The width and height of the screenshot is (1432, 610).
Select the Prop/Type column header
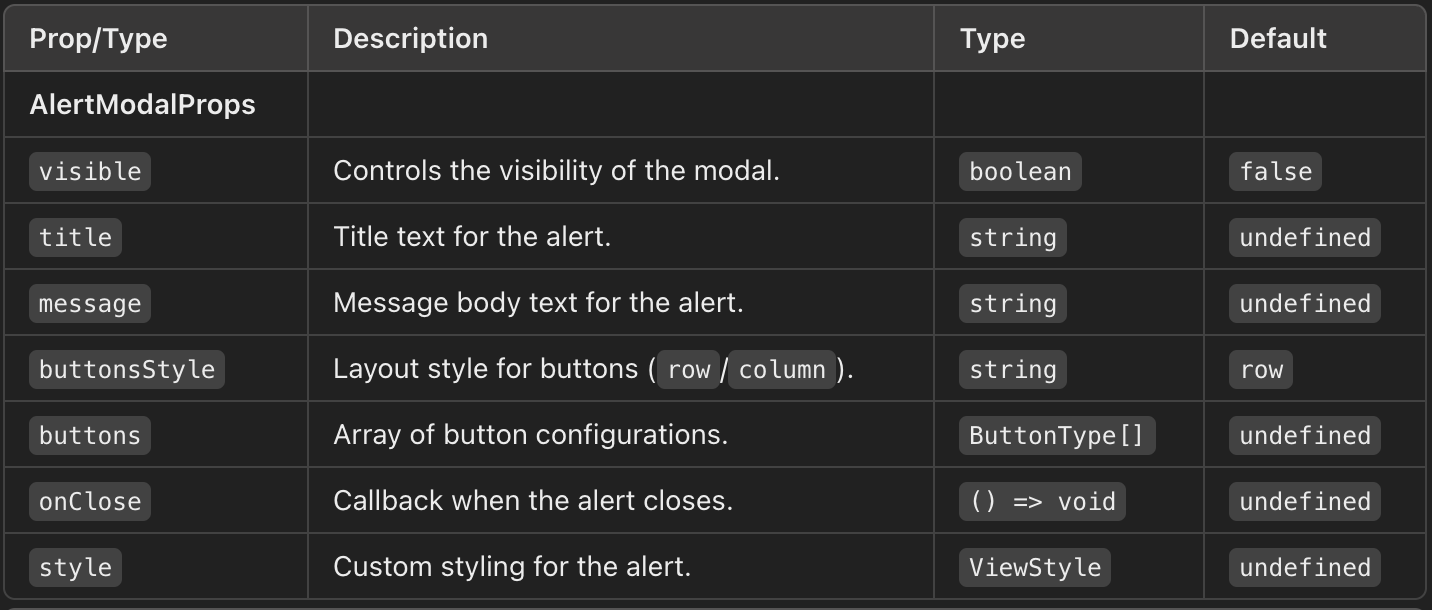pyautogui.click(x=98, y=38)
